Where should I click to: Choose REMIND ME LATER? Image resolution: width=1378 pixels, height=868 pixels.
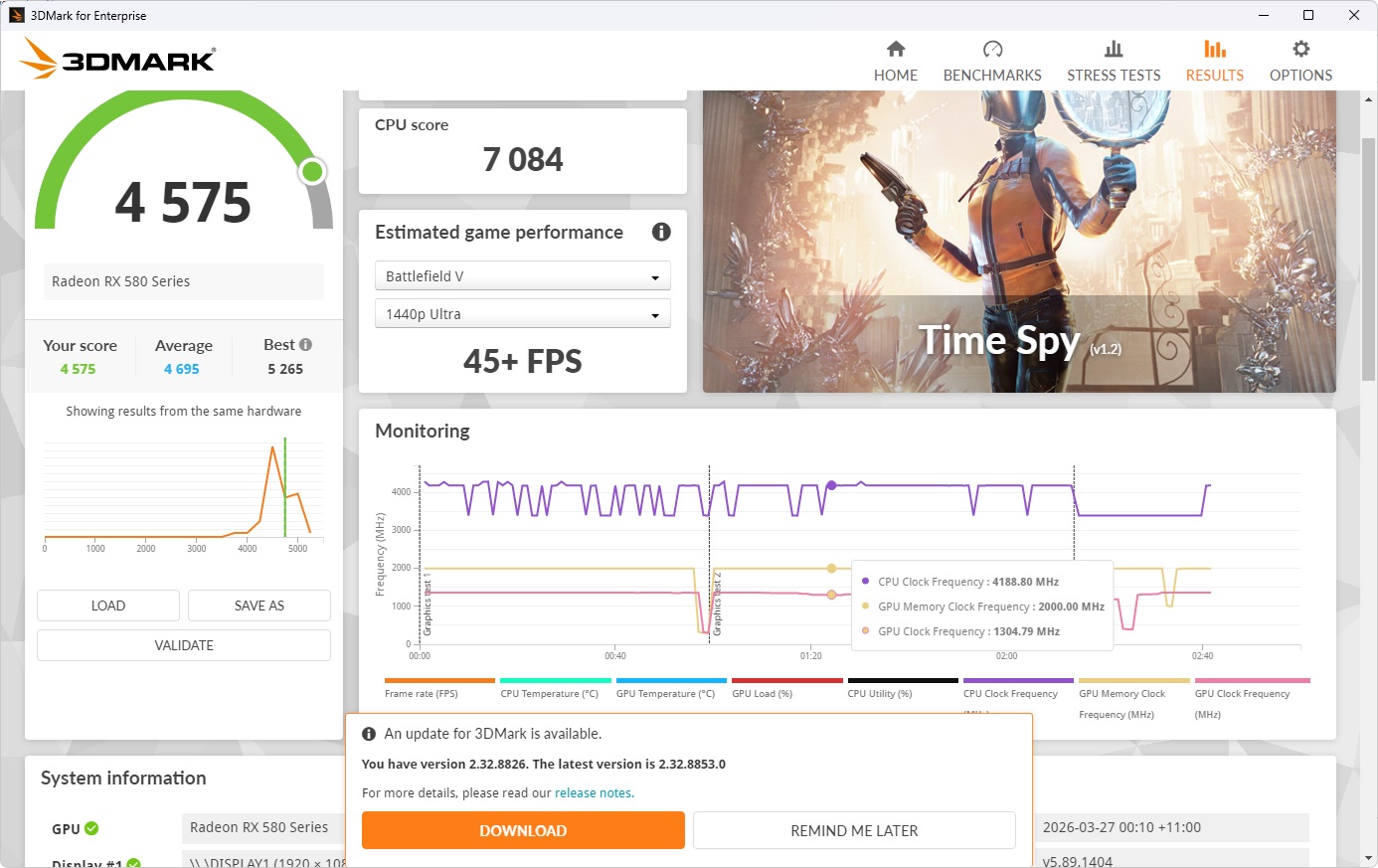tap(854, 830)
